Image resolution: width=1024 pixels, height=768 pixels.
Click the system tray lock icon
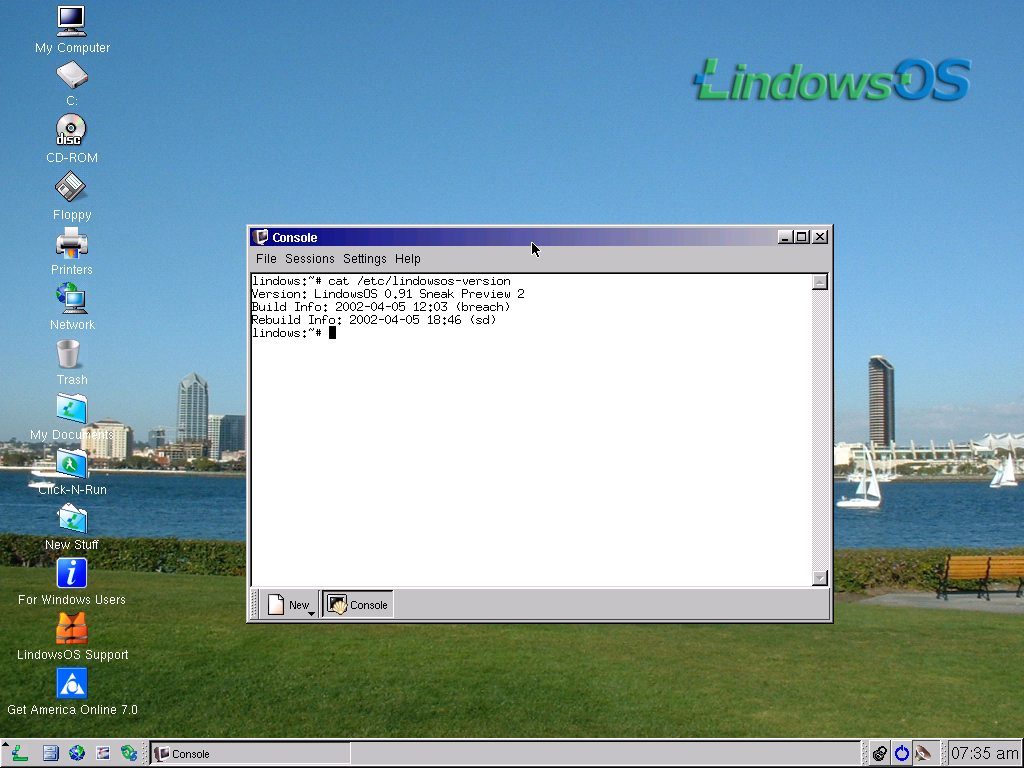coord(880,753)
